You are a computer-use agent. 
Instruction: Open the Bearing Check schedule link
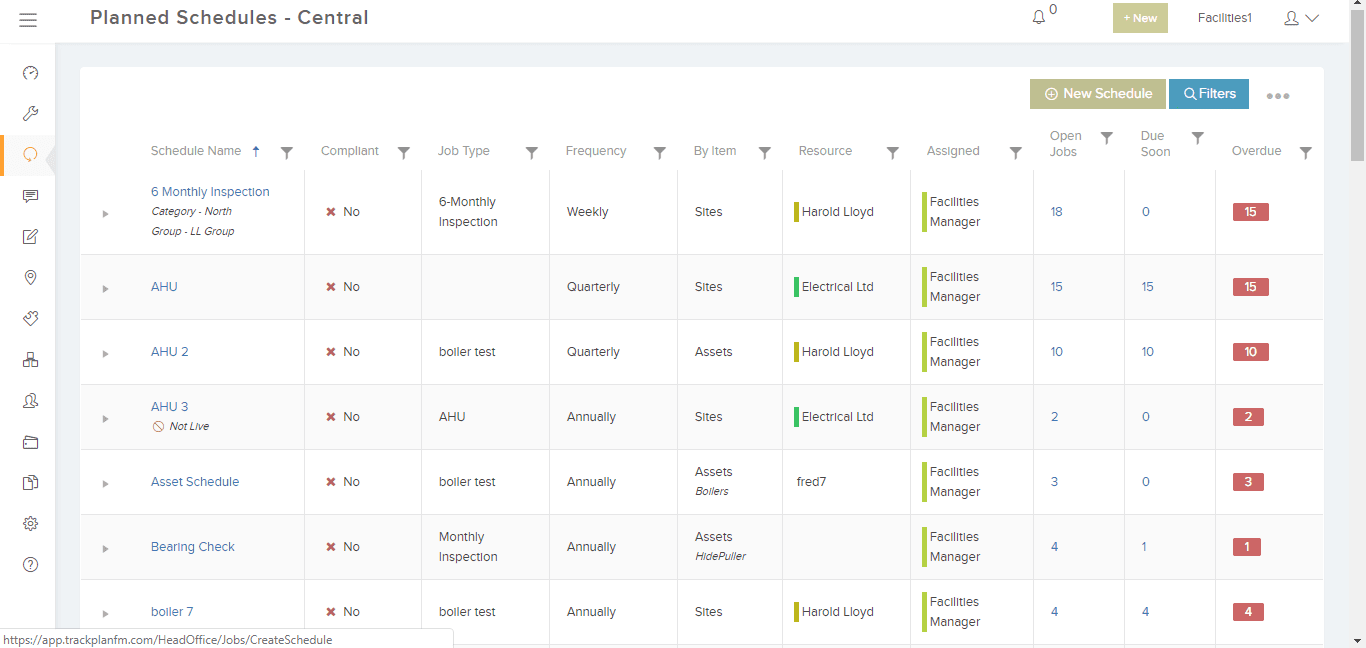pyautogui.click(x=192, y=546)
